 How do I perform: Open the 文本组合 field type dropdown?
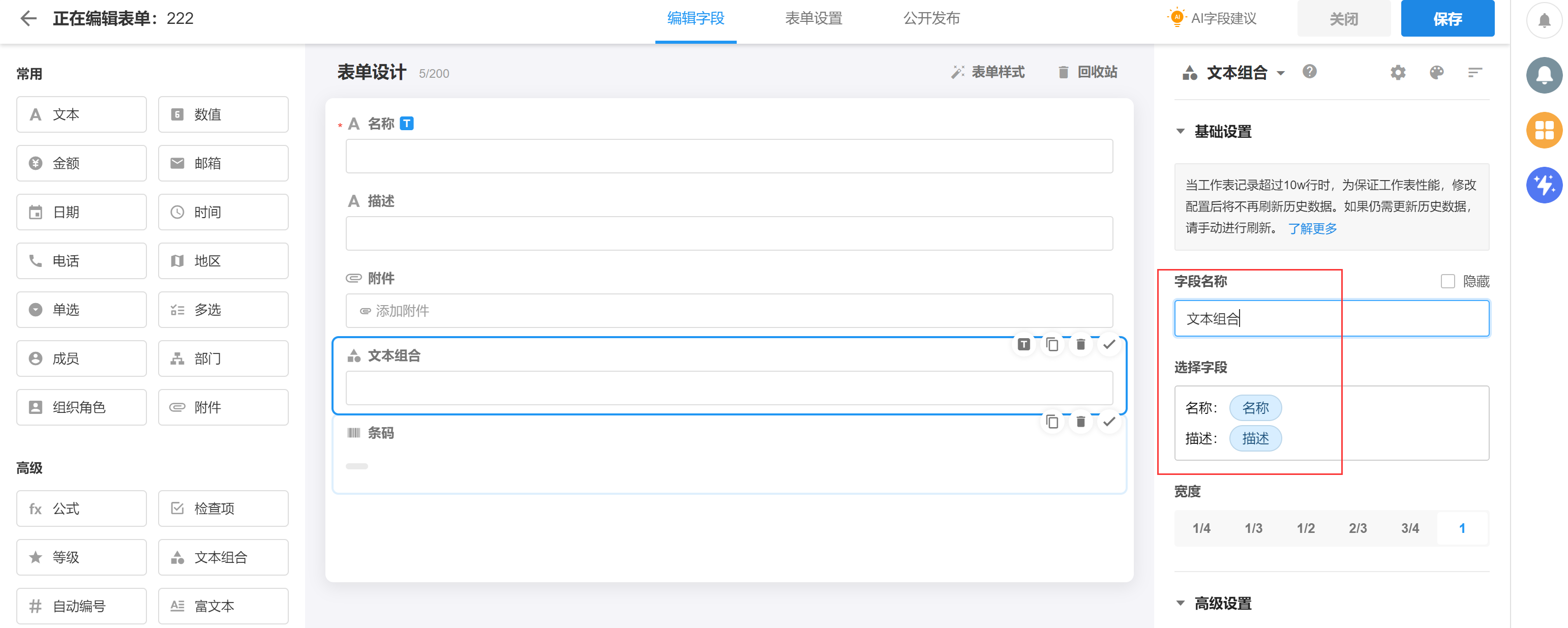[1281, 73]
